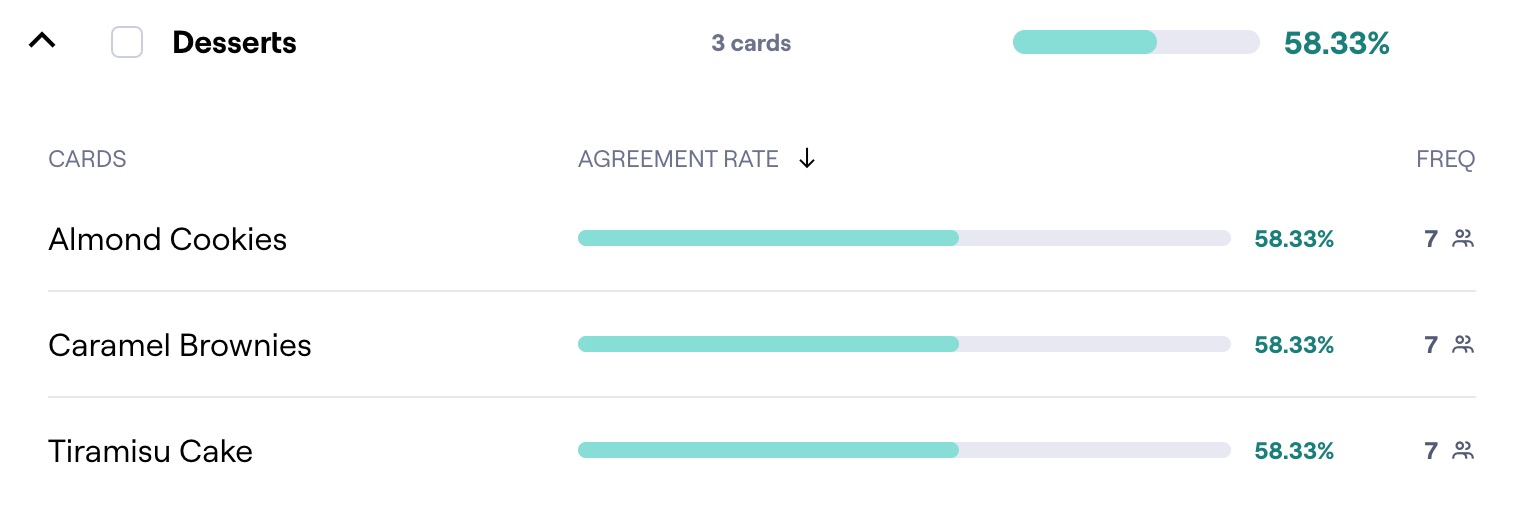The width and height of the screenshot is (1522, 522).
Task: Click the Tiramisu Cake agreement rate bar
Action: [x=903, y=450]
